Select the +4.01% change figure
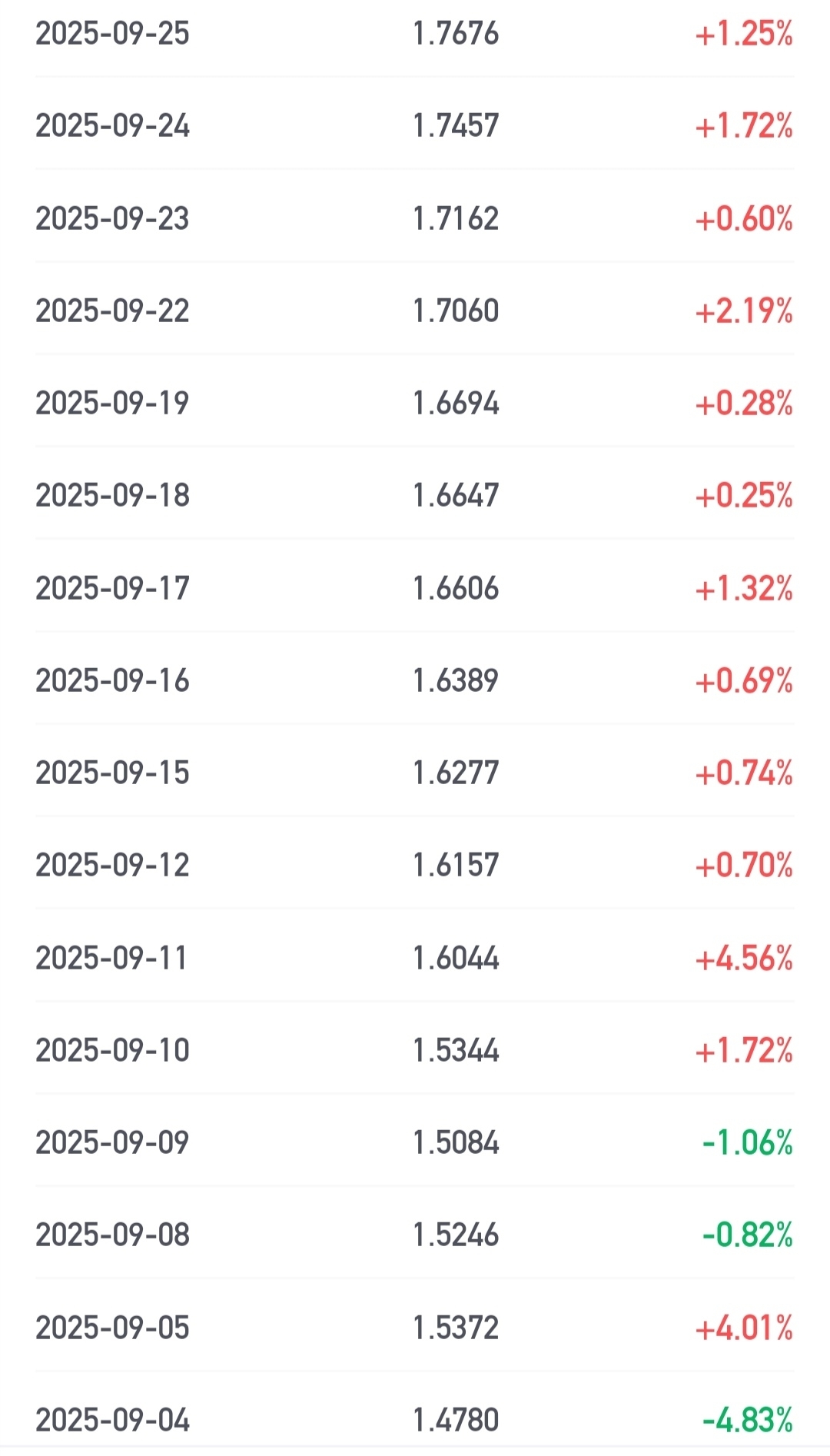The height and width of the screenshot is (1456, 830). pos(743,1328)
